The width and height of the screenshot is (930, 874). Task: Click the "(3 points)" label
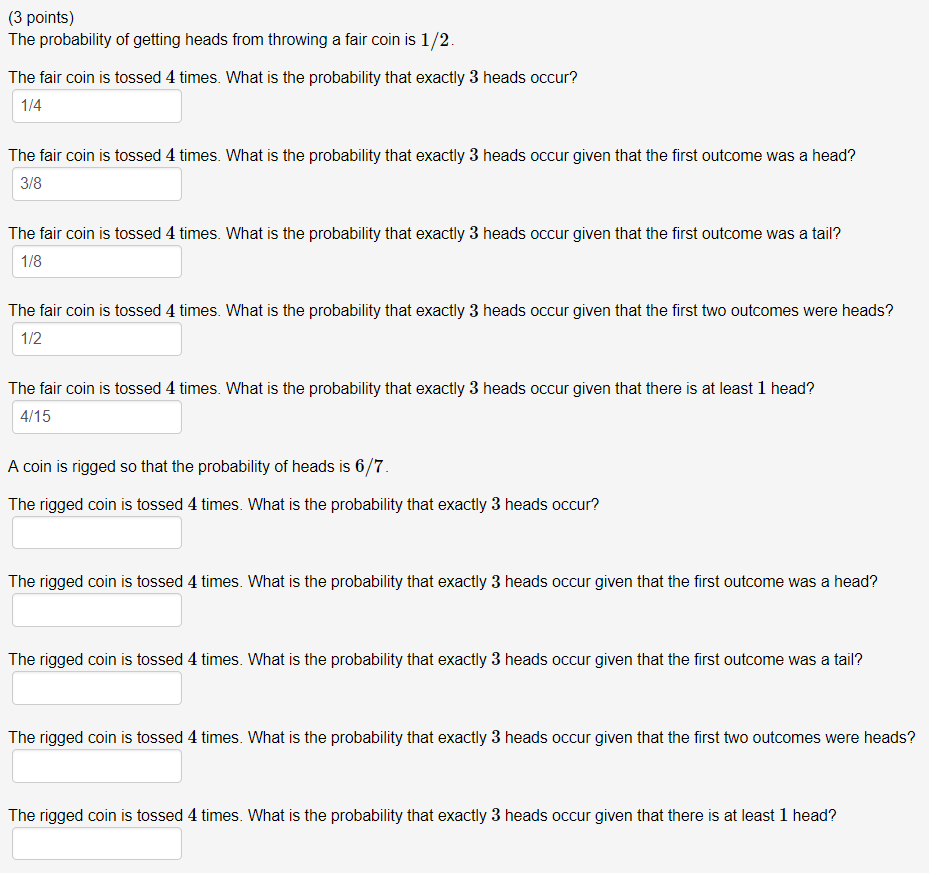[x=41, y=18]
